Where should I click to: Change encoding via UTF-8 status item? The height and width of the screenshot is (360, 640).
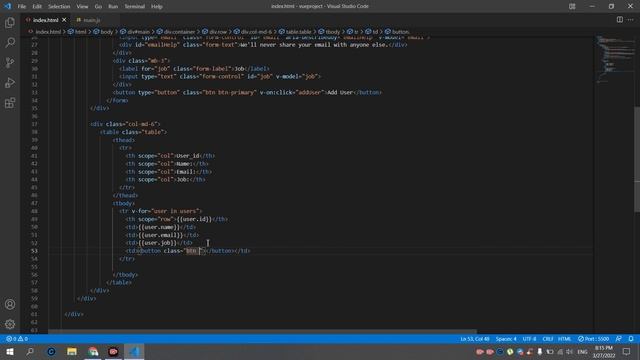pyautogui.click(x=529, y=339)
